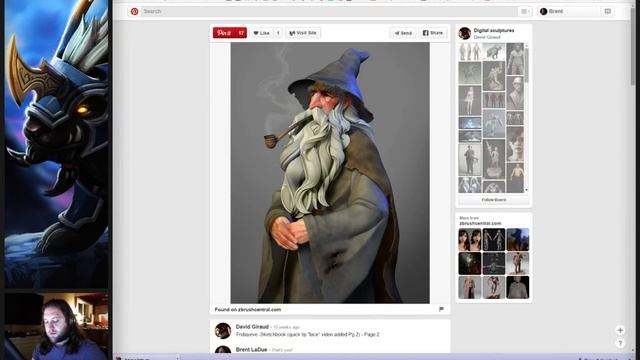This screenshot has height=360, width=640.
Task: Open the two body models thumbnail
Action: tap(494, 240)
